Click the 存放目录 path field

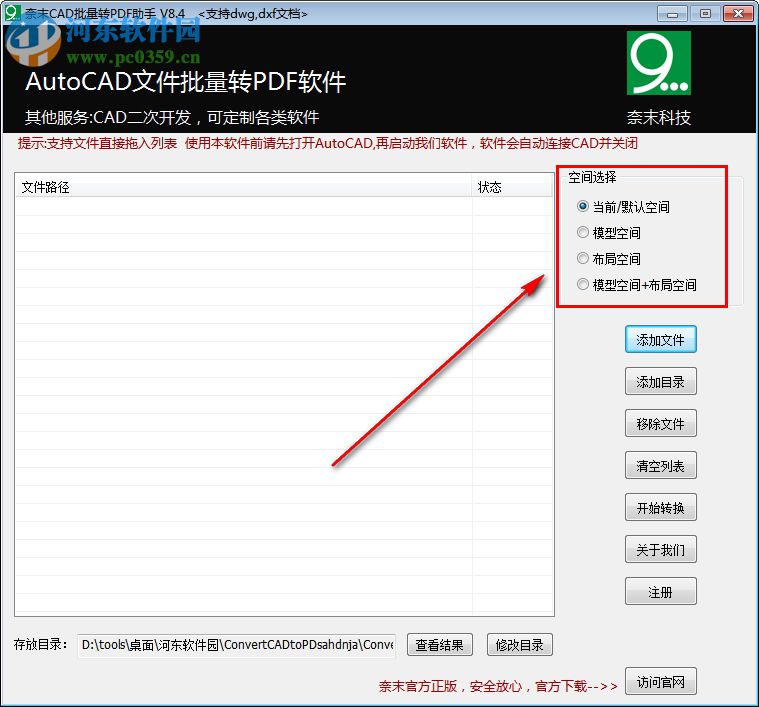[x=237, y=645]
